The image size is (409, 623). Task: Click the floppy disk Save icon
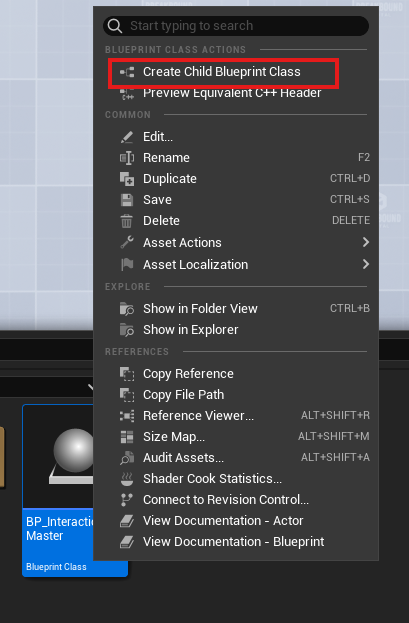127,199
